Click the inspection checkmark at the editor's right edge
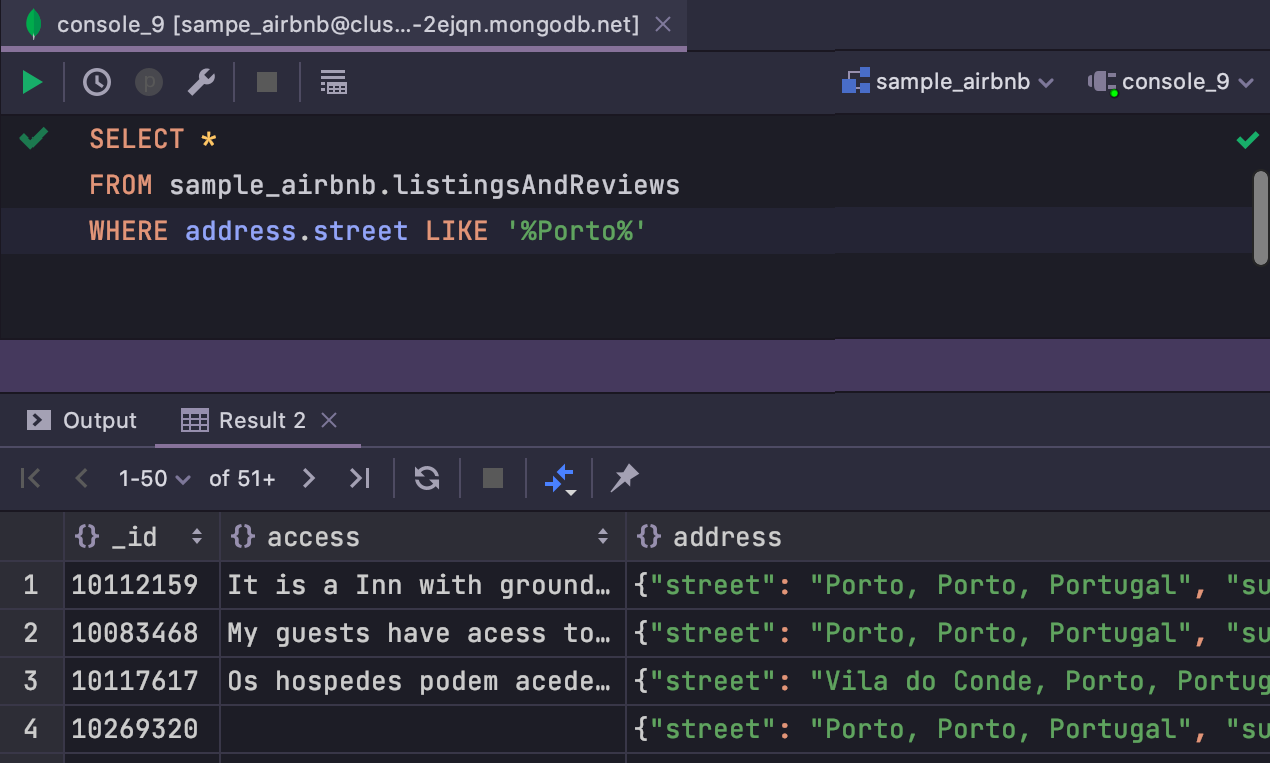The image size is (1270, 763). [x=1247, y=140]
